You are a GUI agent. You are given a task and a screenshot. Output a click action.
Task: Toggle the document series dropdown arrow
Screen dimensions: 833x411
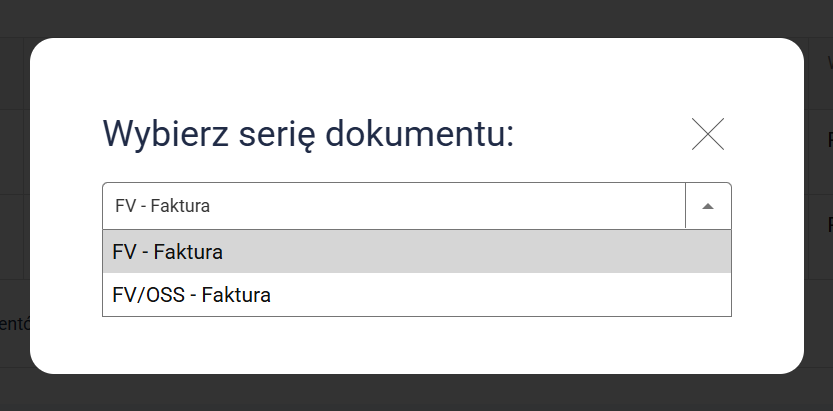tap(708, 206)
